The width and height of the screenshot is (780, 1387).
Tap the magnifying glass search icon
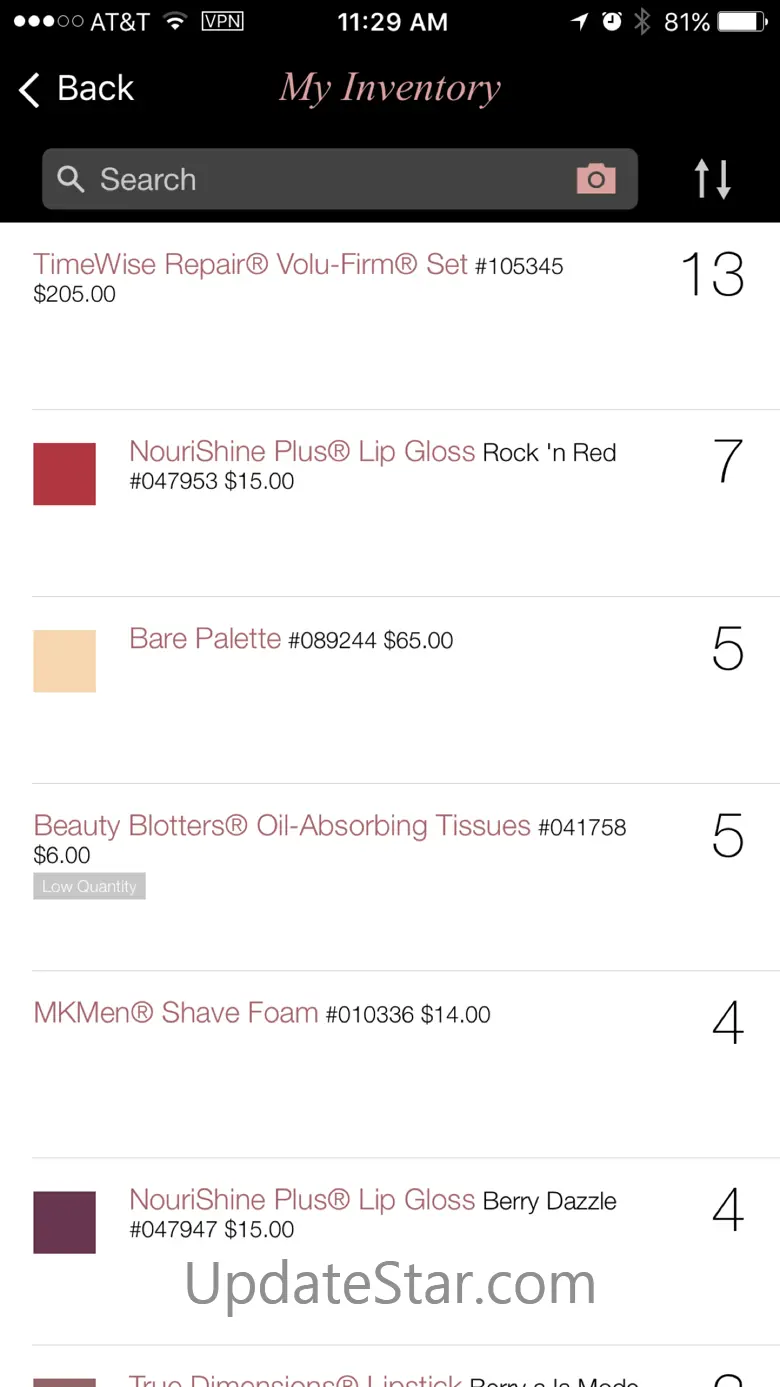point(70,179)
